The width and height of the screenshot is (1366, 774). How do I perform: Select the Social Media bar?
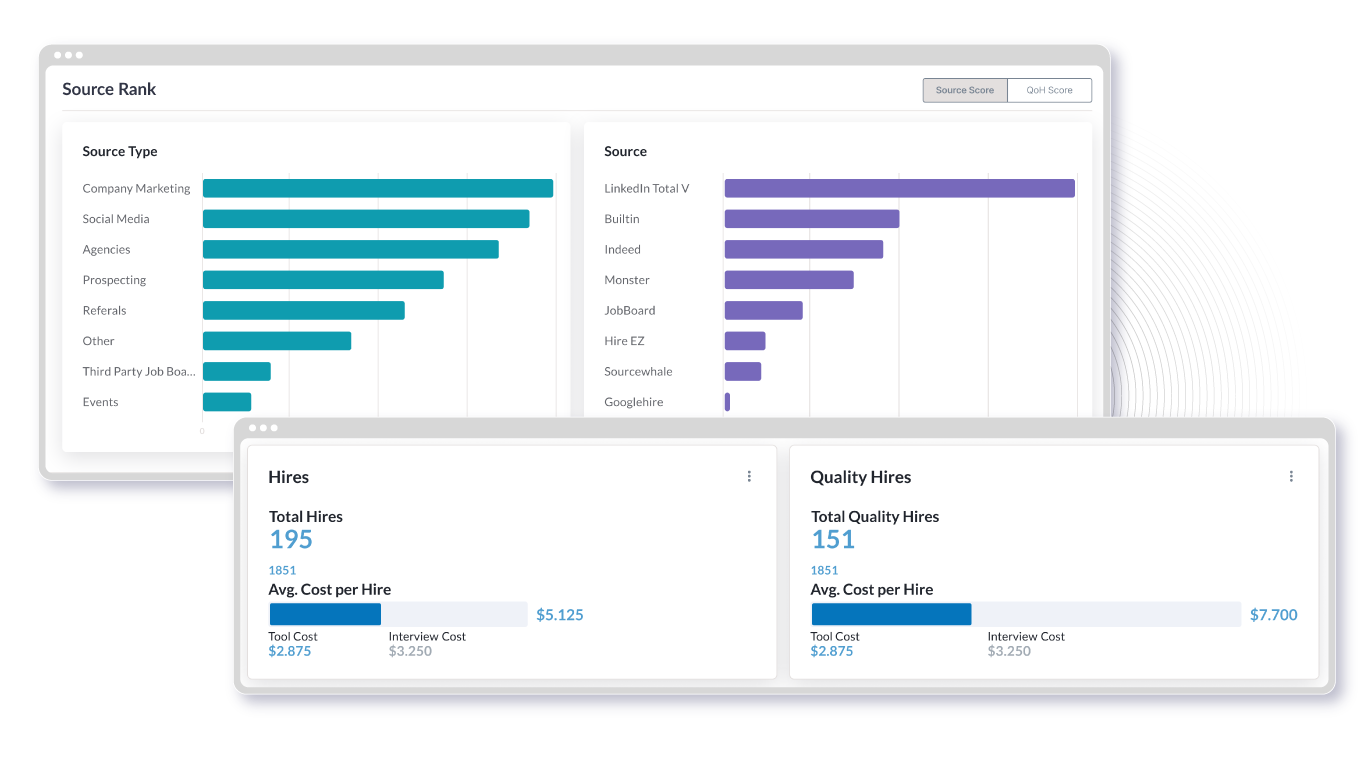tap(365, 219)
